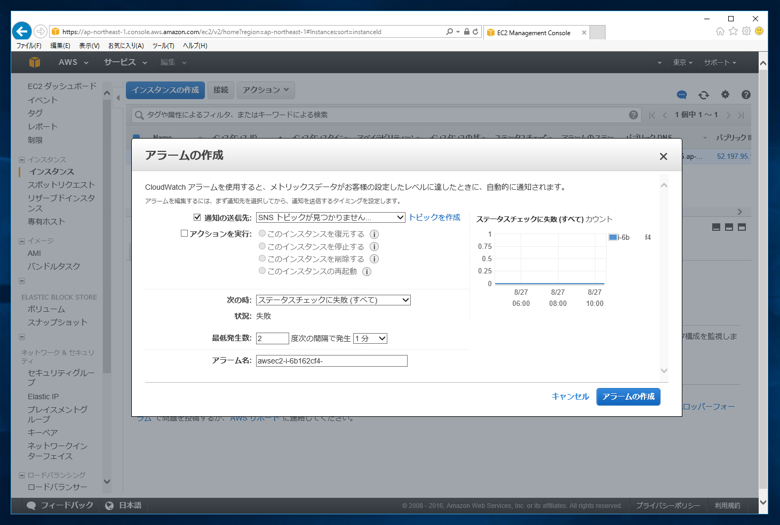The height and width of the screenshot is (525, 780).
Task: Select このインスタンスを復元する radio button
Action: pyautogui.click(x=262, y=233)
